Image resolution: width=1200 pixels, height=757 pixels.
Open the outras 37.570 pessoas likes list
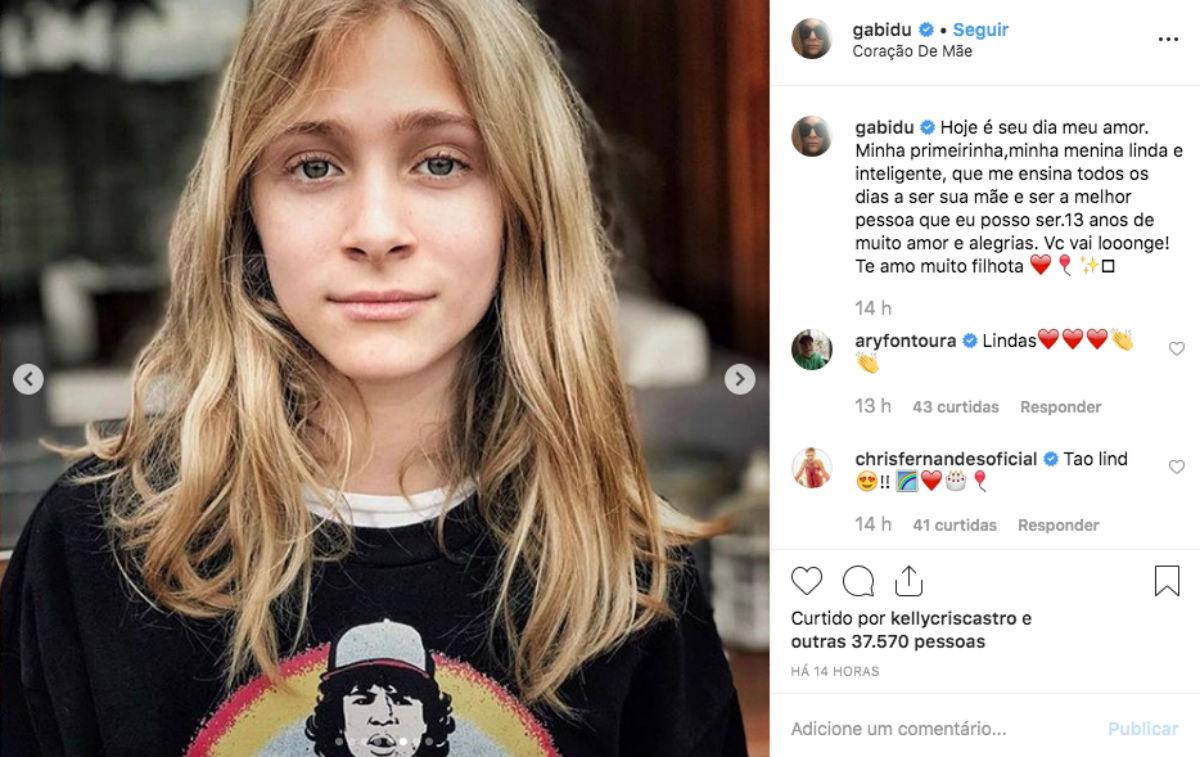[x=888, y=642]
